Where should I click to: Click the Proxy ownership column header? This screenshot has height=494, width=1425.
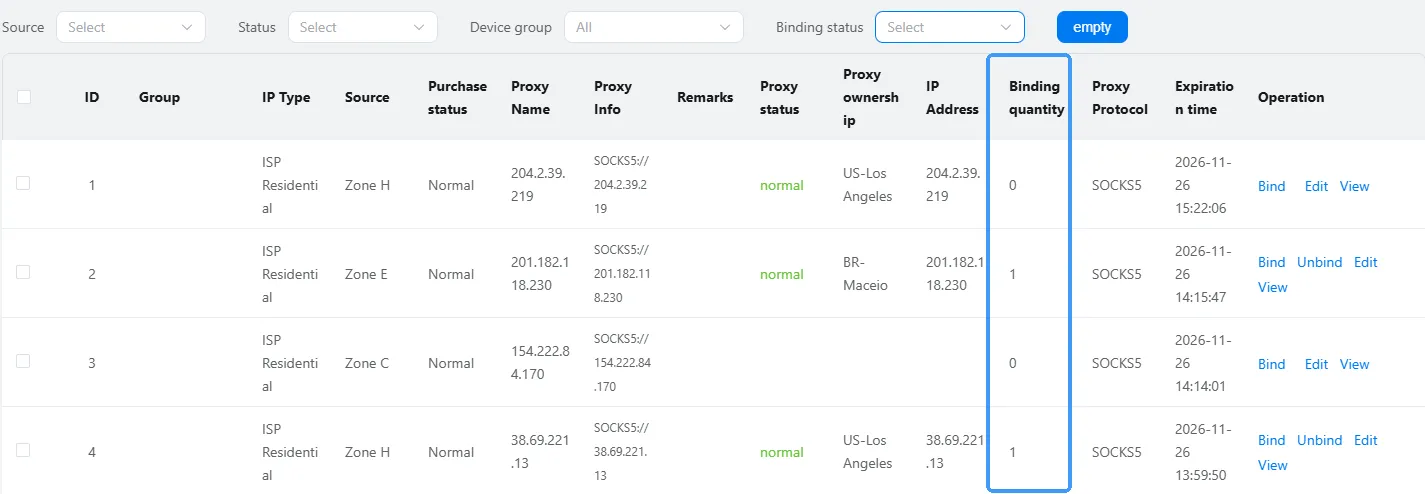[871, 97]
